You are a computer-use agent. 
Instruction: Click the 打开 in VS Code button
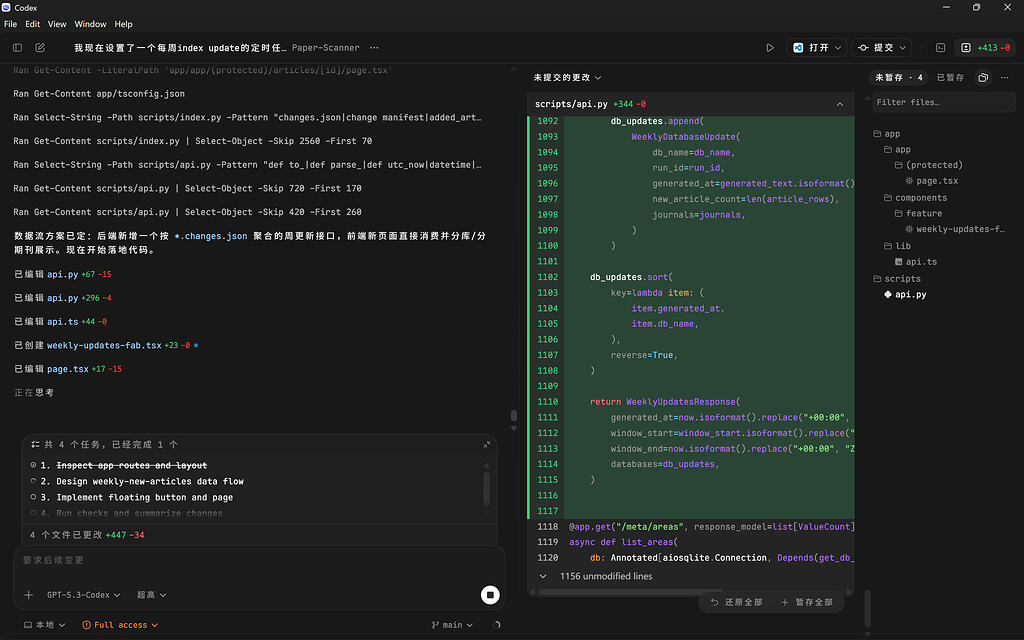[811, 48]
